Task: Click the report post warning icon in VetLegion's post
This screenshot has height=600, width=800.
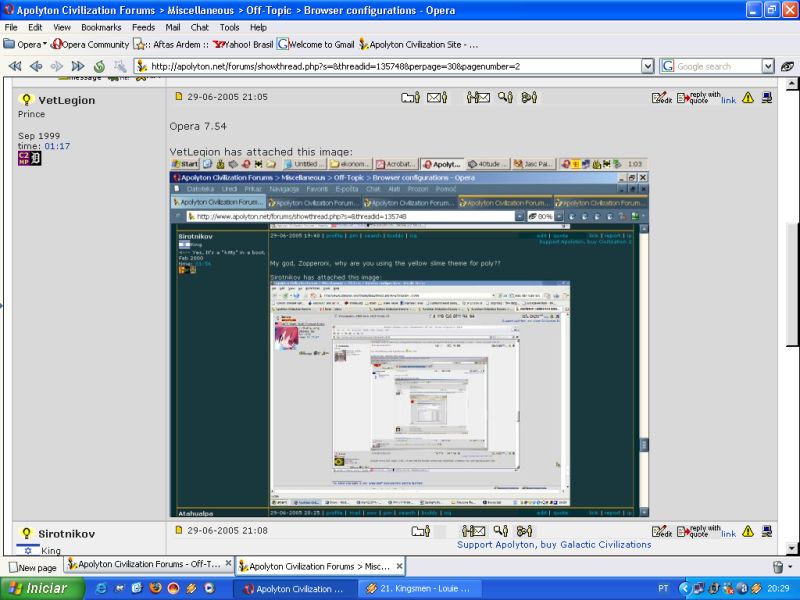Action: (x=748, y=97)
